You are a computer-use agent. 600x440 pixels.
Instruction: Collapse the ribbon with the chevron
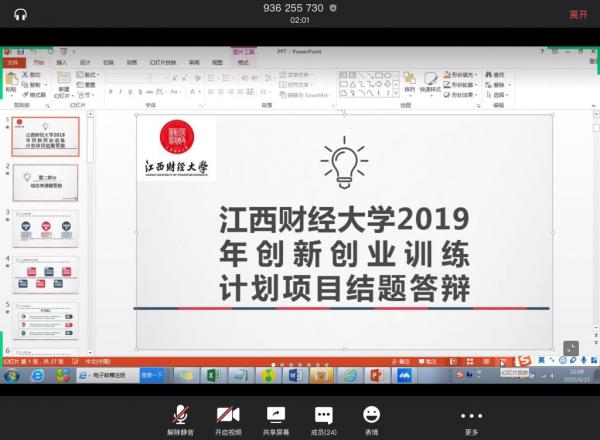593,105
